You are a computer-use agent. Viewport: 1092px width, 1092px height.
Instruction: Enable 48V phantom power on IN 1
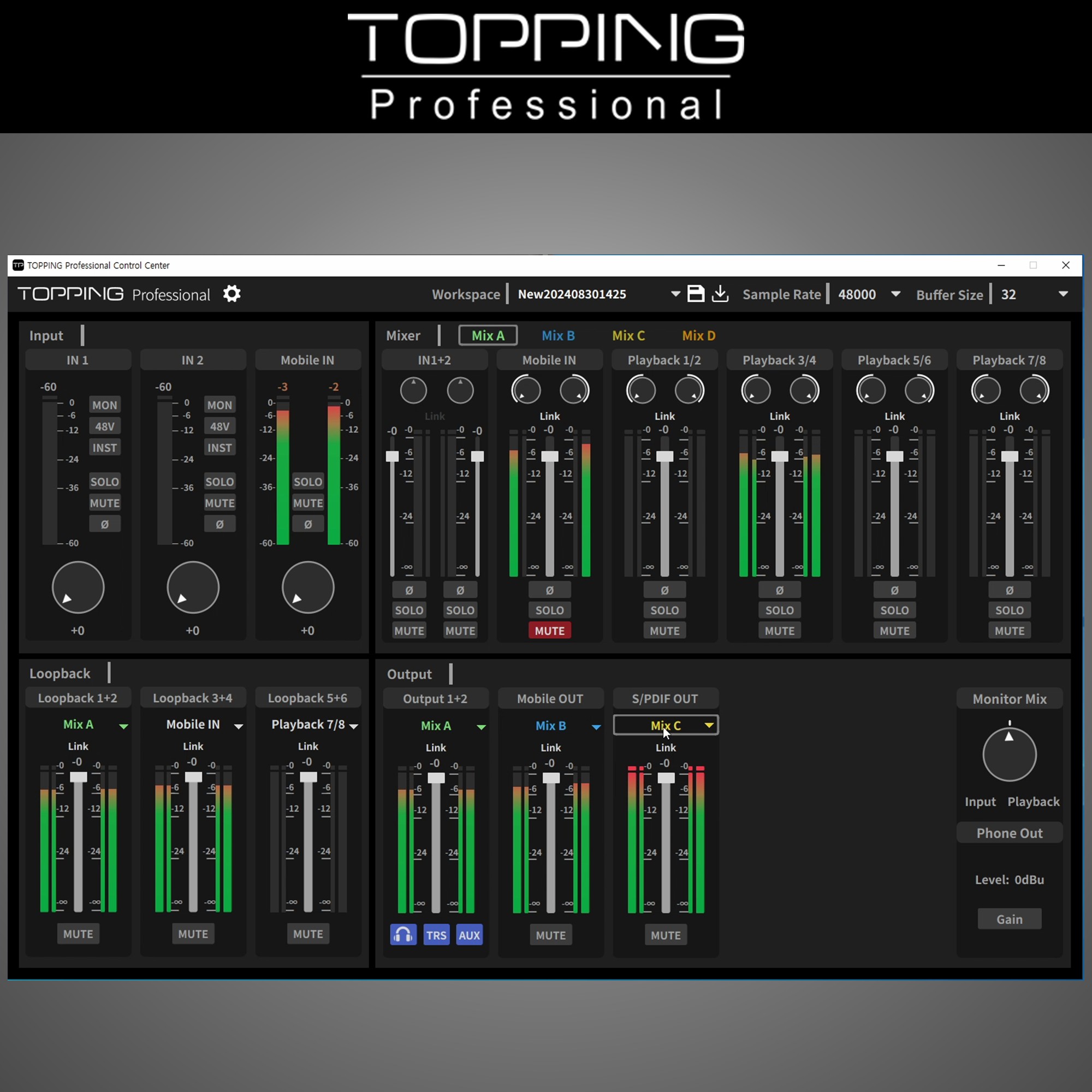(x=105, y=426)
